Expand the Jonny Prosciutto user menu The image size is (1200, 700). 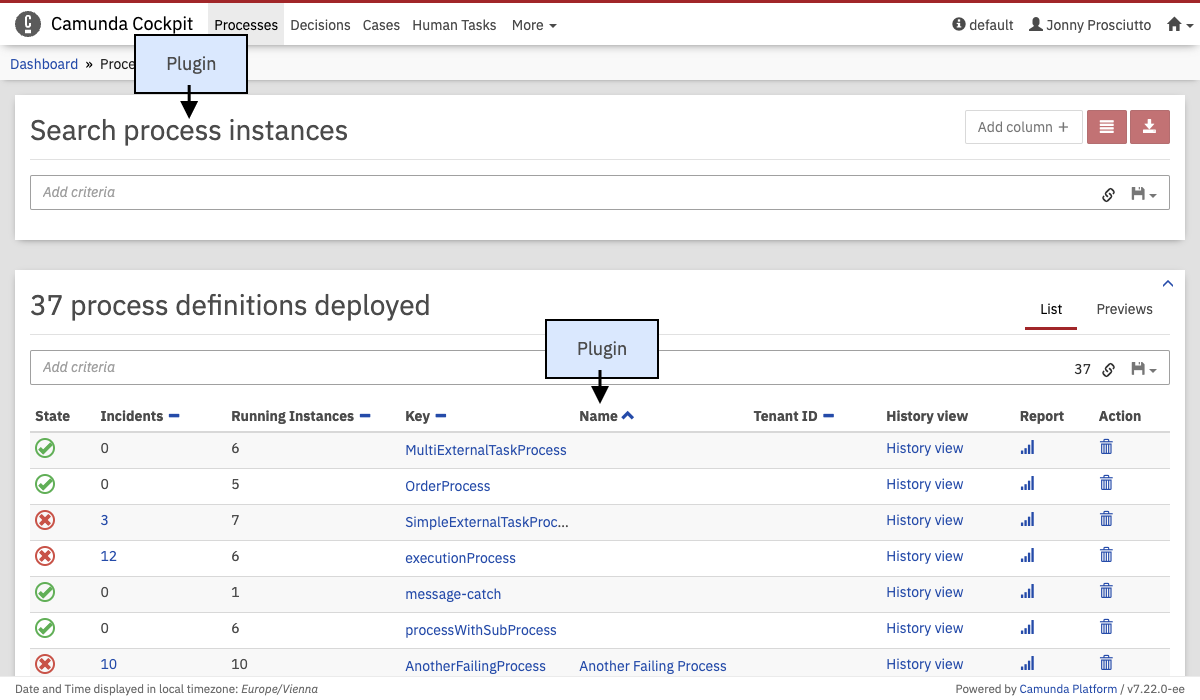1089,25
